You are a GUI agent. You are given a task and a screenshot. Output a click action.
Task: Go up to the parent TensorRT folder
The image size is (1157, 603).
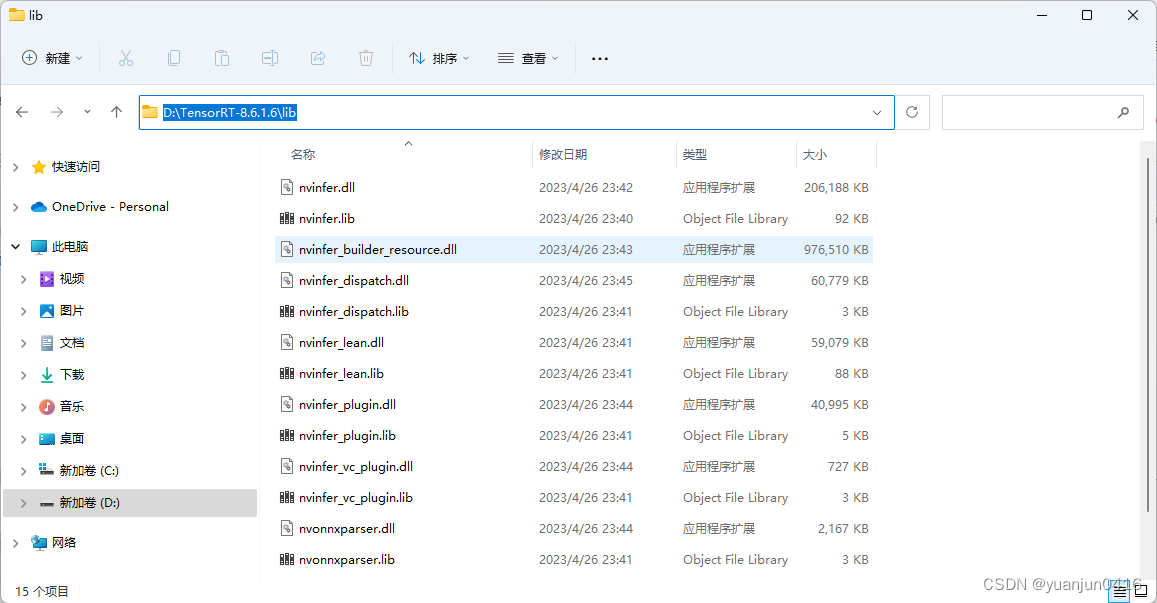(115, 112)
